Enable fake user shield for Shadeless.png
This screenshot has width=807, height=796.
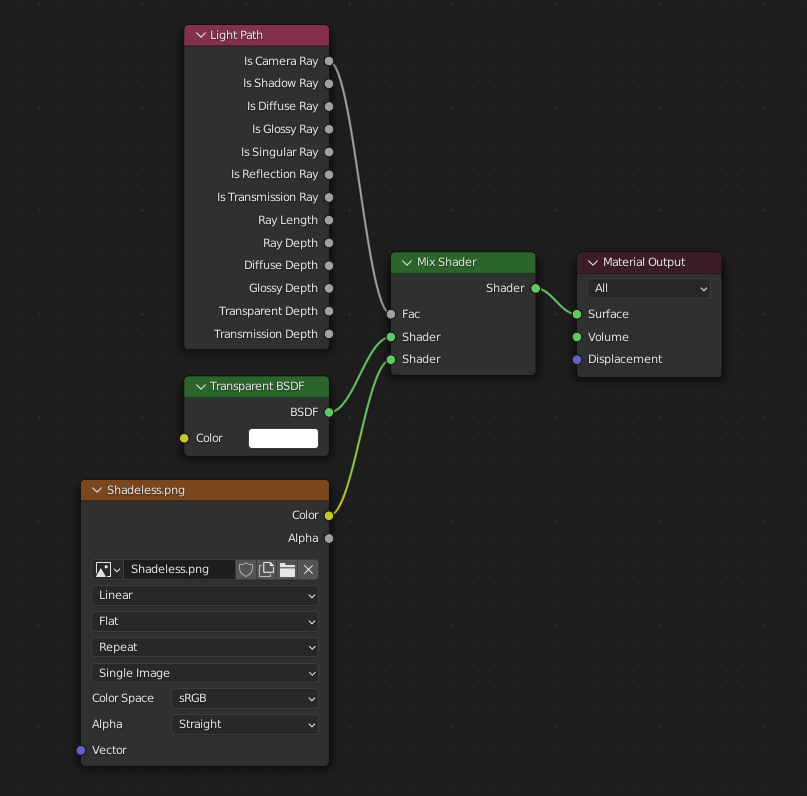[246, 569]
